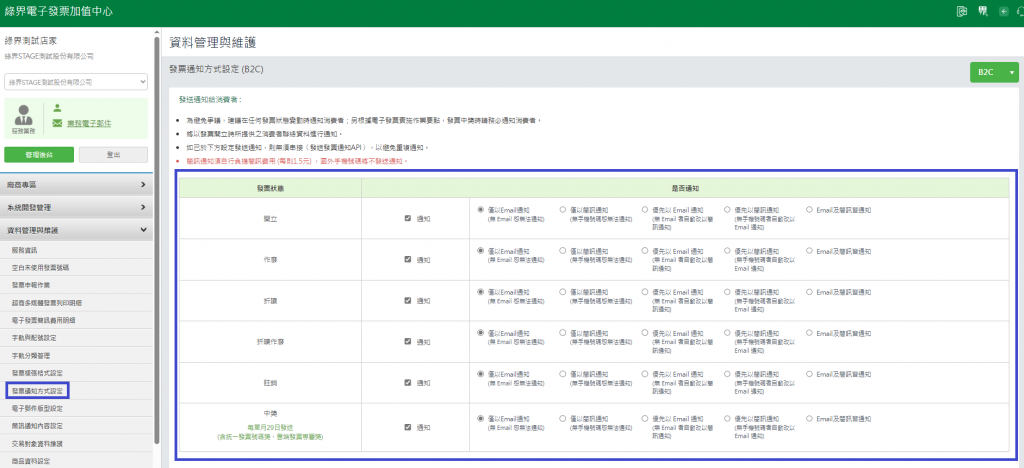Open 交易對象資料維護 in the sidebar
This screenshot has width=1024, height=468.
pos(76,444)
